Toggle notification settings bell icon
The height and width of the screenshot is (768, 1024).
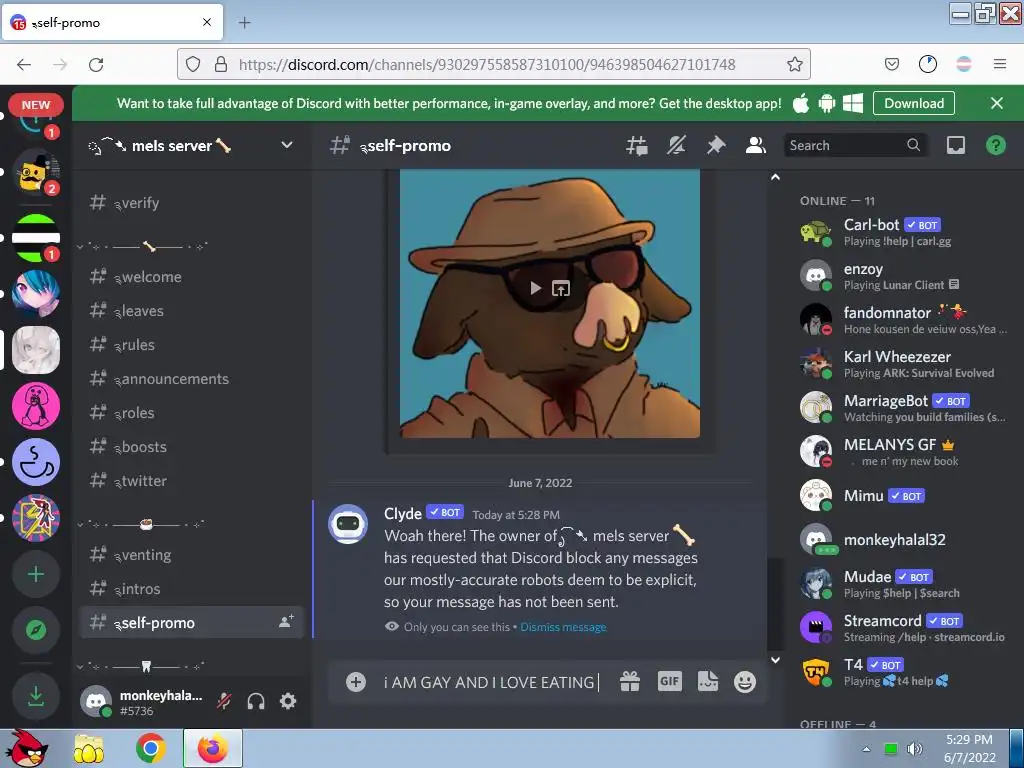[x=677, y=146]
